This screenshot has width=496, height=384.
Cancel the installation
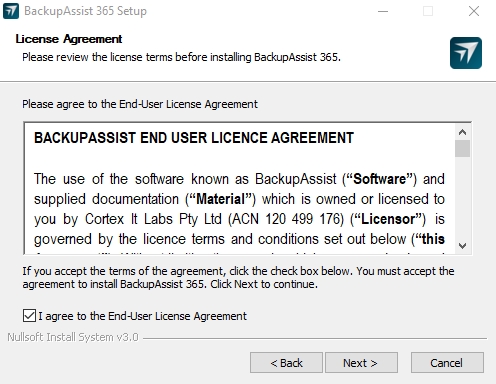(x=447, y=363)
